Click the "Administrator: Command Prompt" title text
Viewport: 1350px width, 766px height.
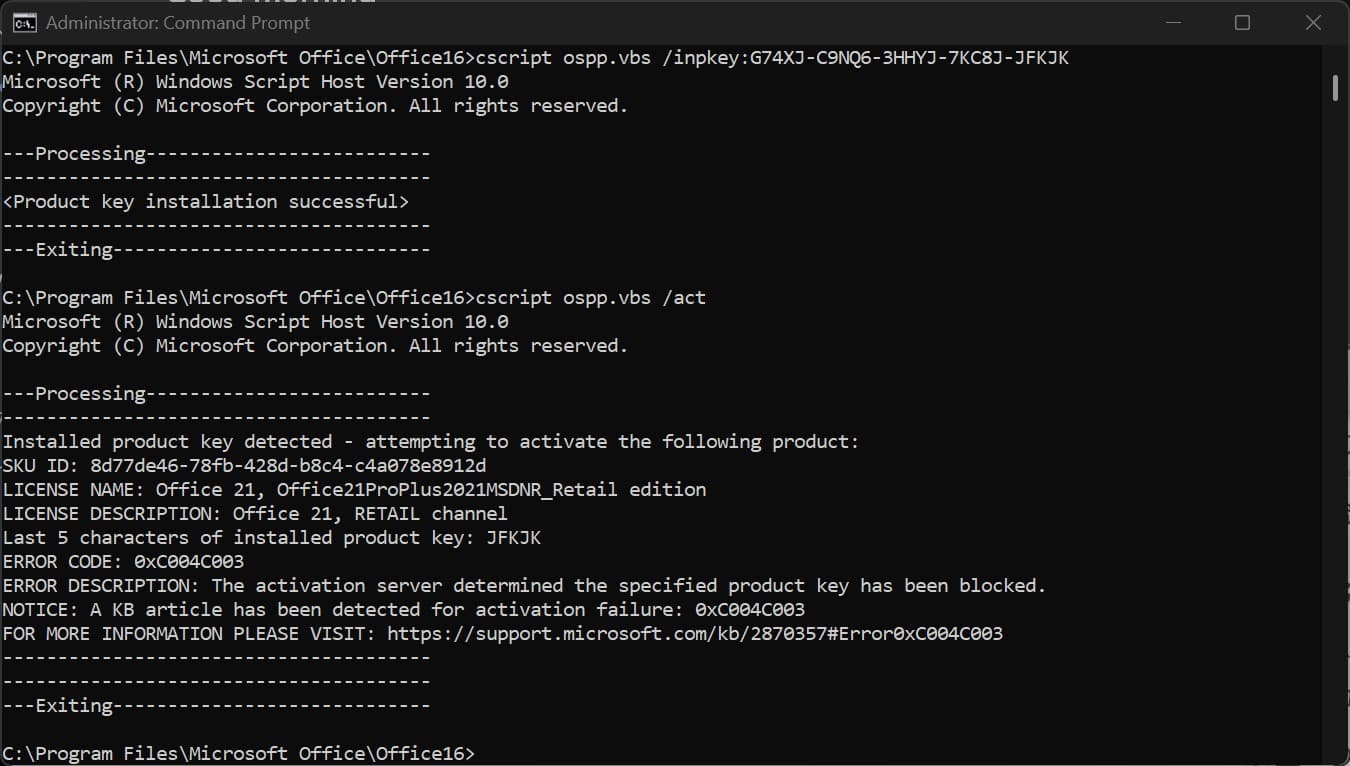pos(178,22)
